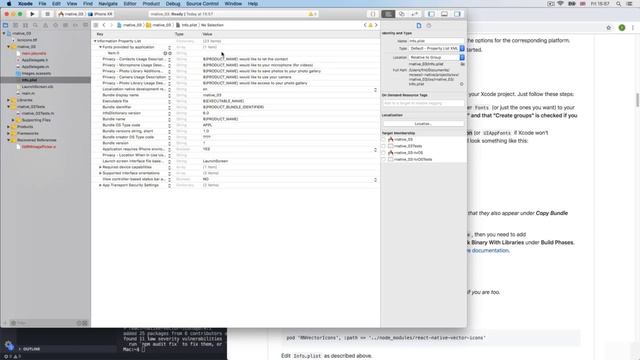Open the Navigate menu
640x360 pixels.
coord(108,4)
